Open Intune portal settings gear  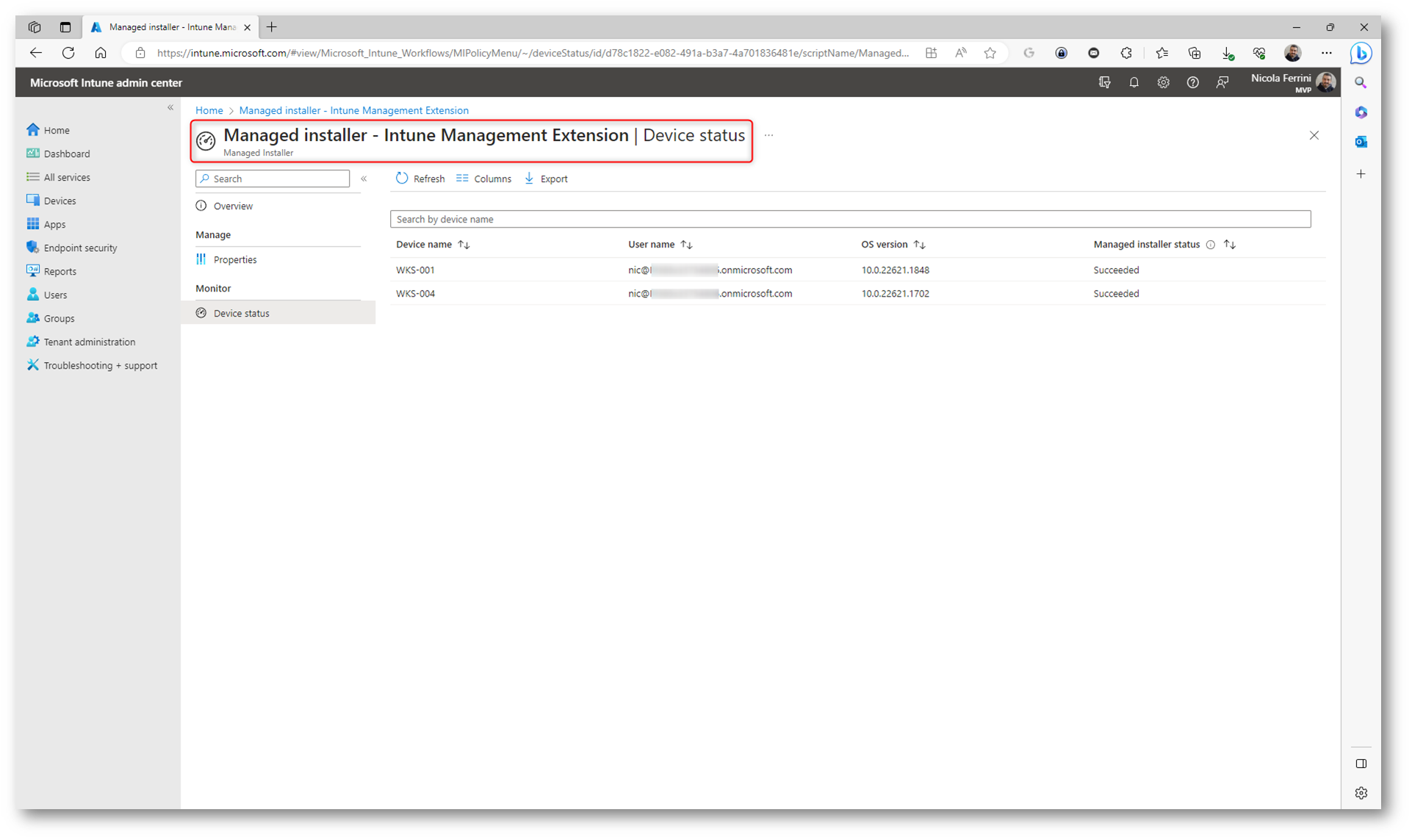[1163, 83]
